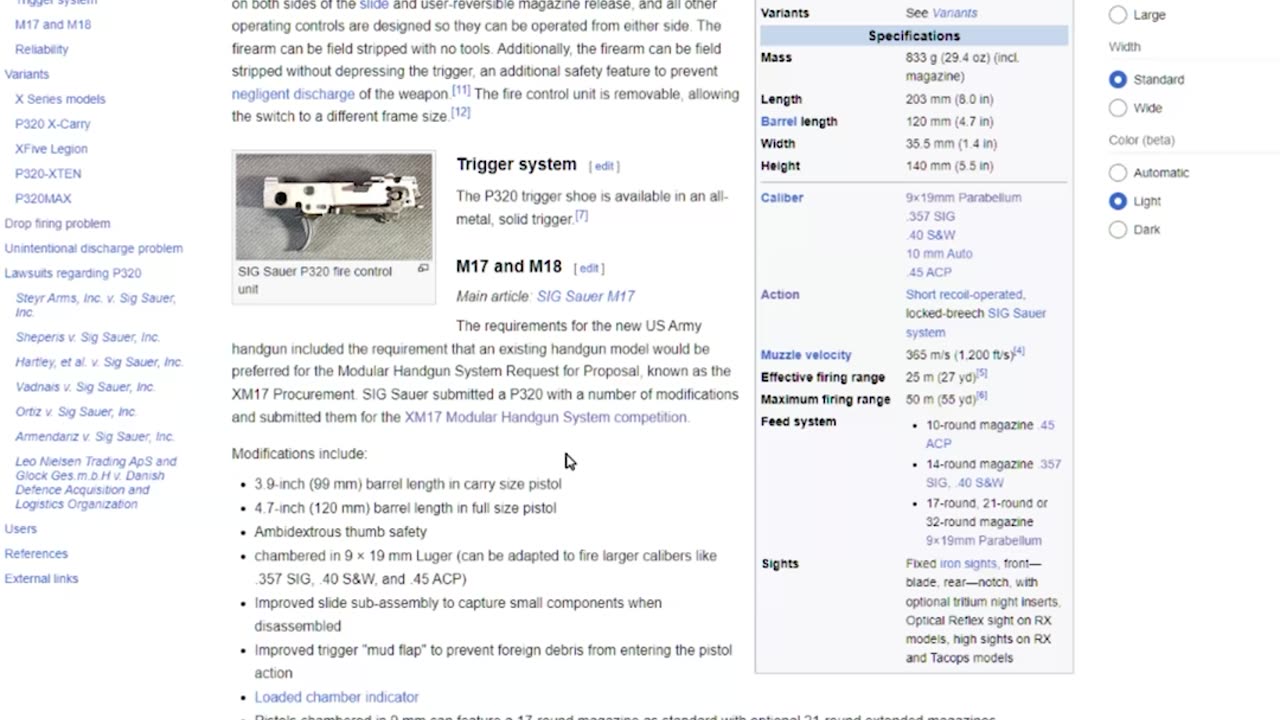Click the Specifications infobox header
The image size is (1280, 720).
914,36
